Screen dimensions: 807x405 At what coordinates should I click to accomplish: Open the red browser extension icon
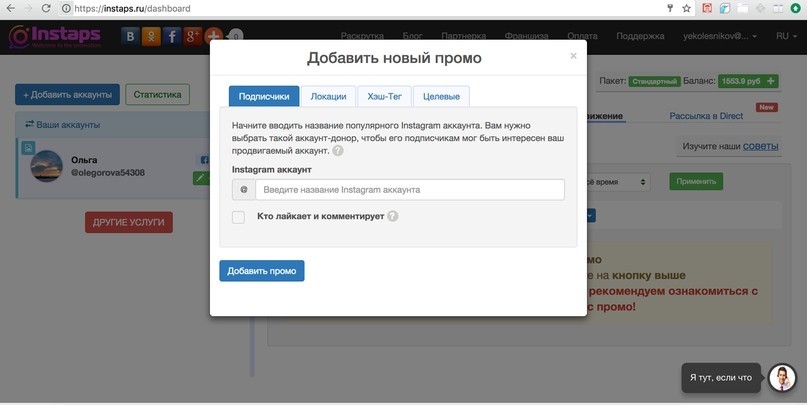coord(708,8)
